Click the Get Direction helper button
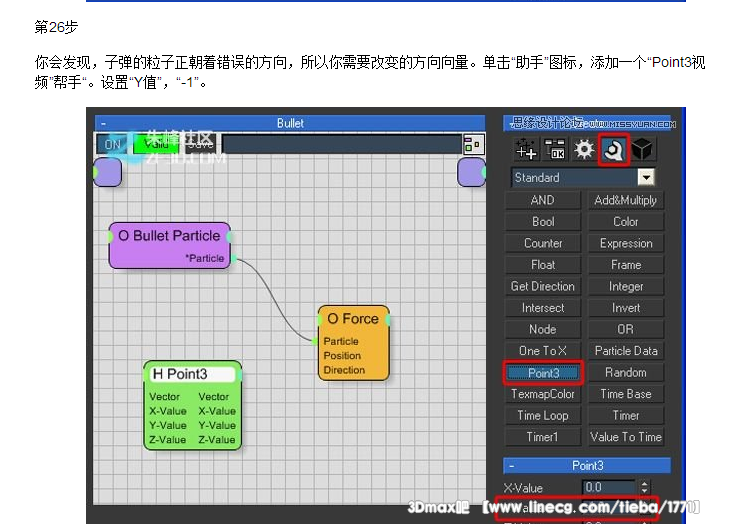Viewport: 729px width, 524px height. point(543,286)
